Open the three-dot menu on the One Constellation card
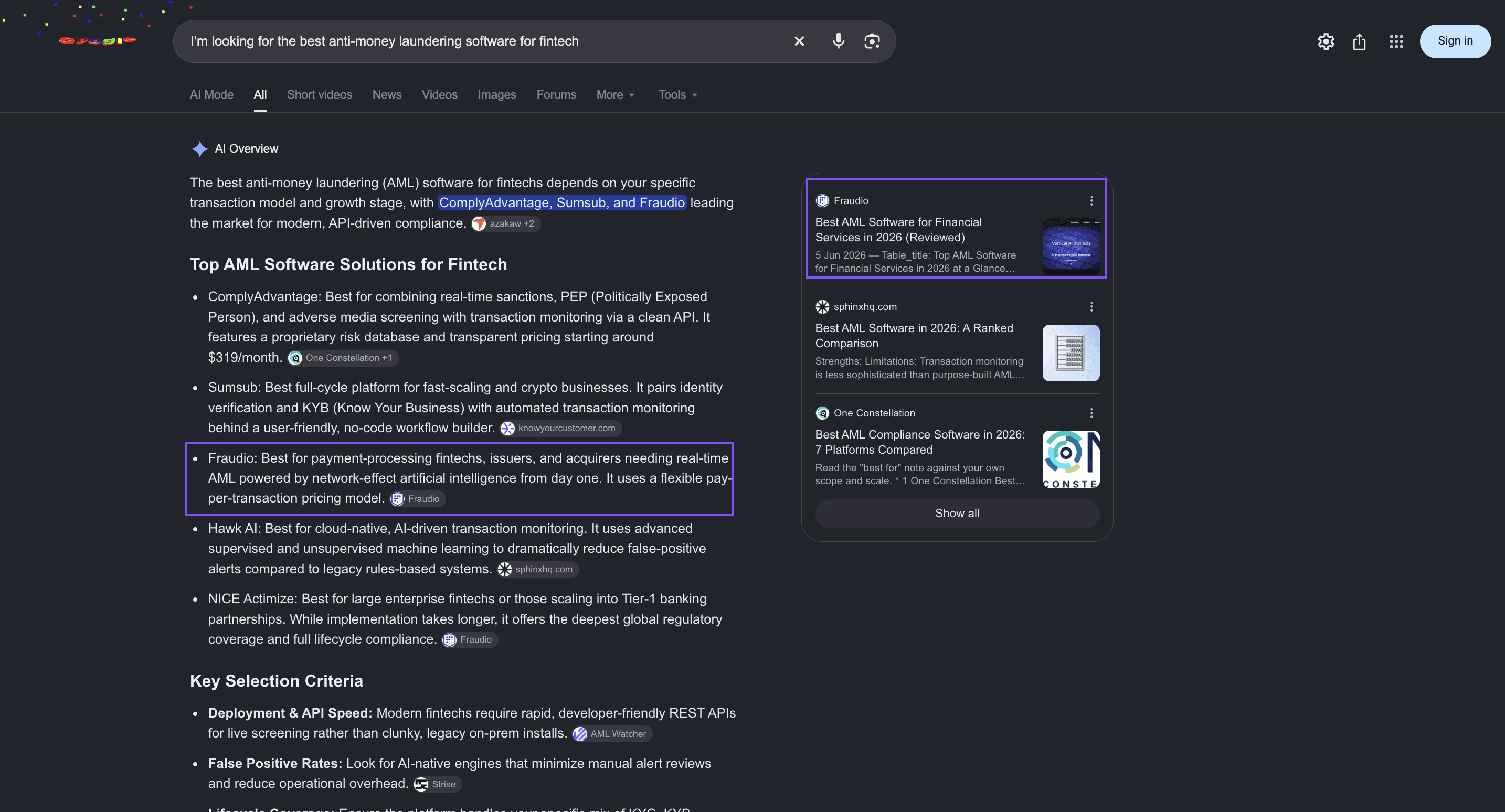 coord(1091,413)
